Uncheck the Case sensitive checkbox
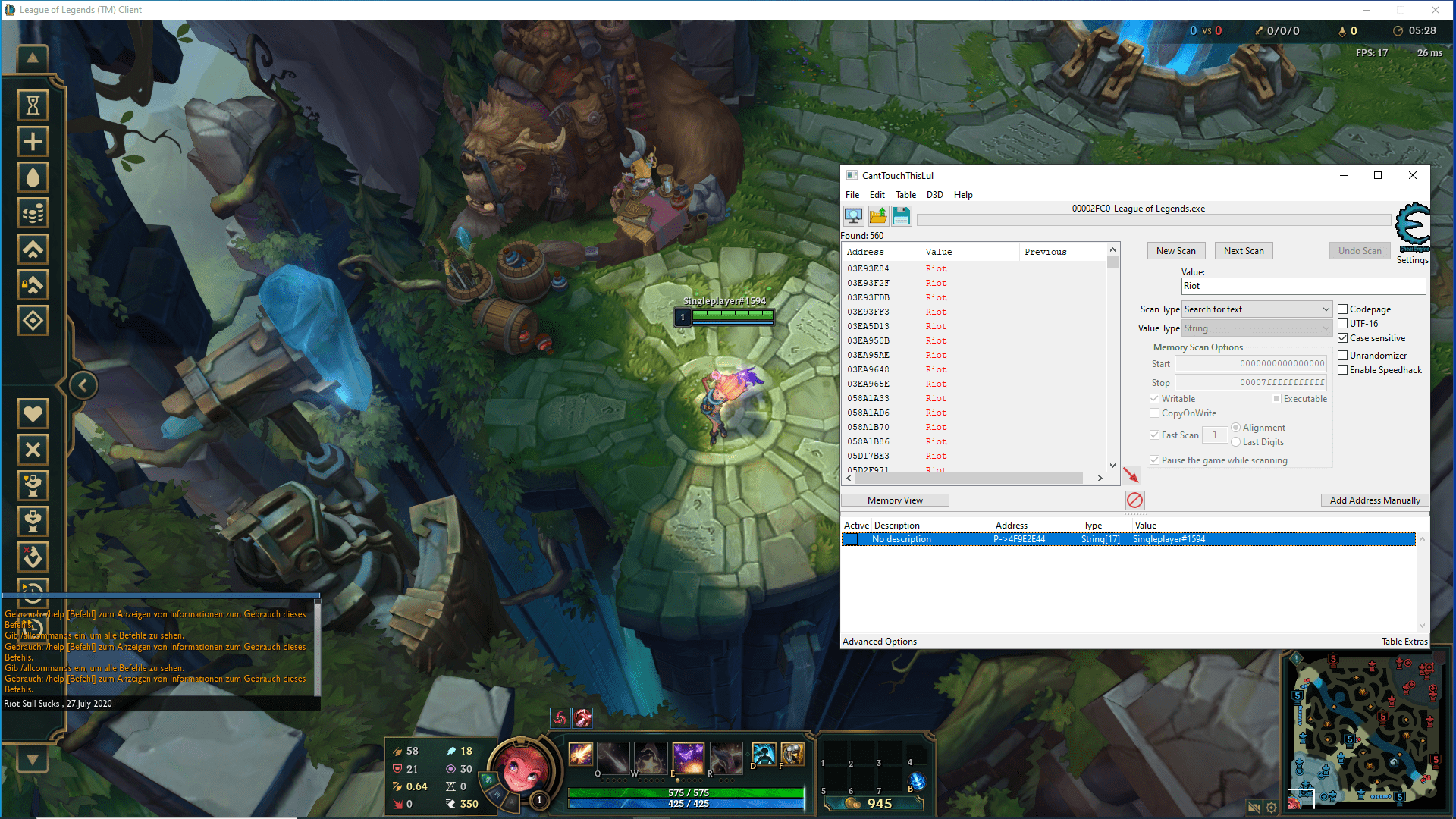The width and height of the screenshot is (1456, 819). (1343, 338)
